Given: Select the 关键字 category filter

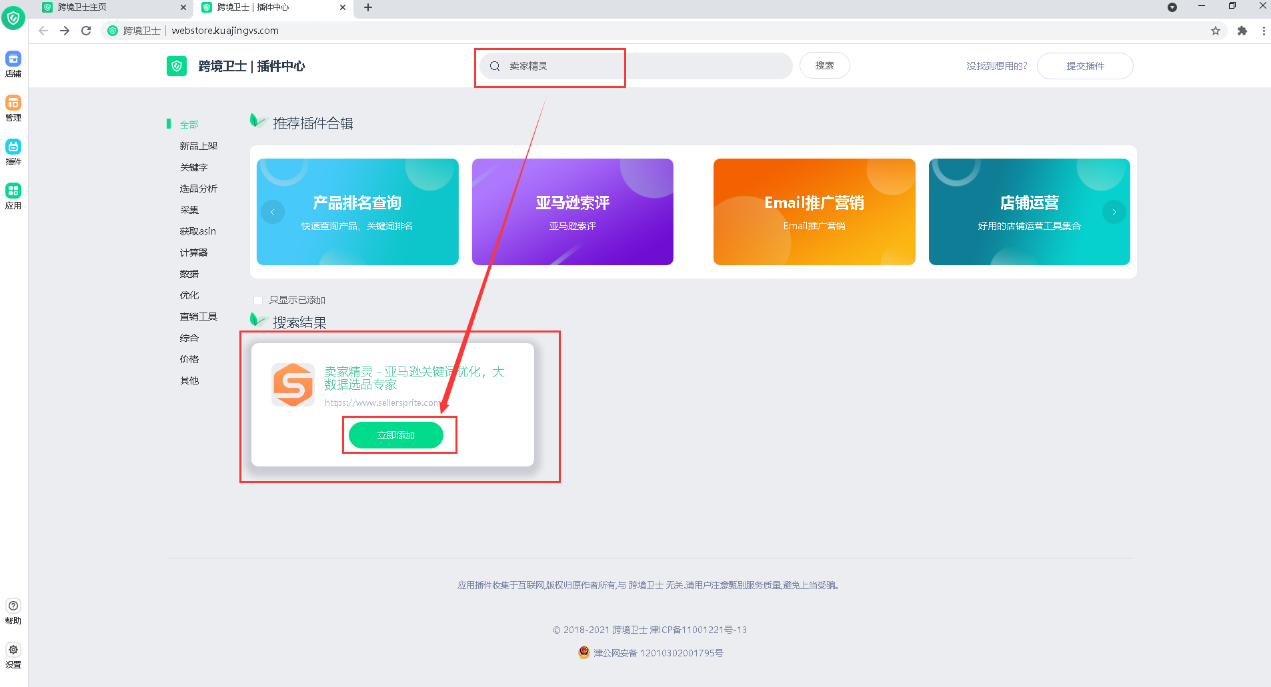Looking at the screenshot, I should click(x=192, y=166).
